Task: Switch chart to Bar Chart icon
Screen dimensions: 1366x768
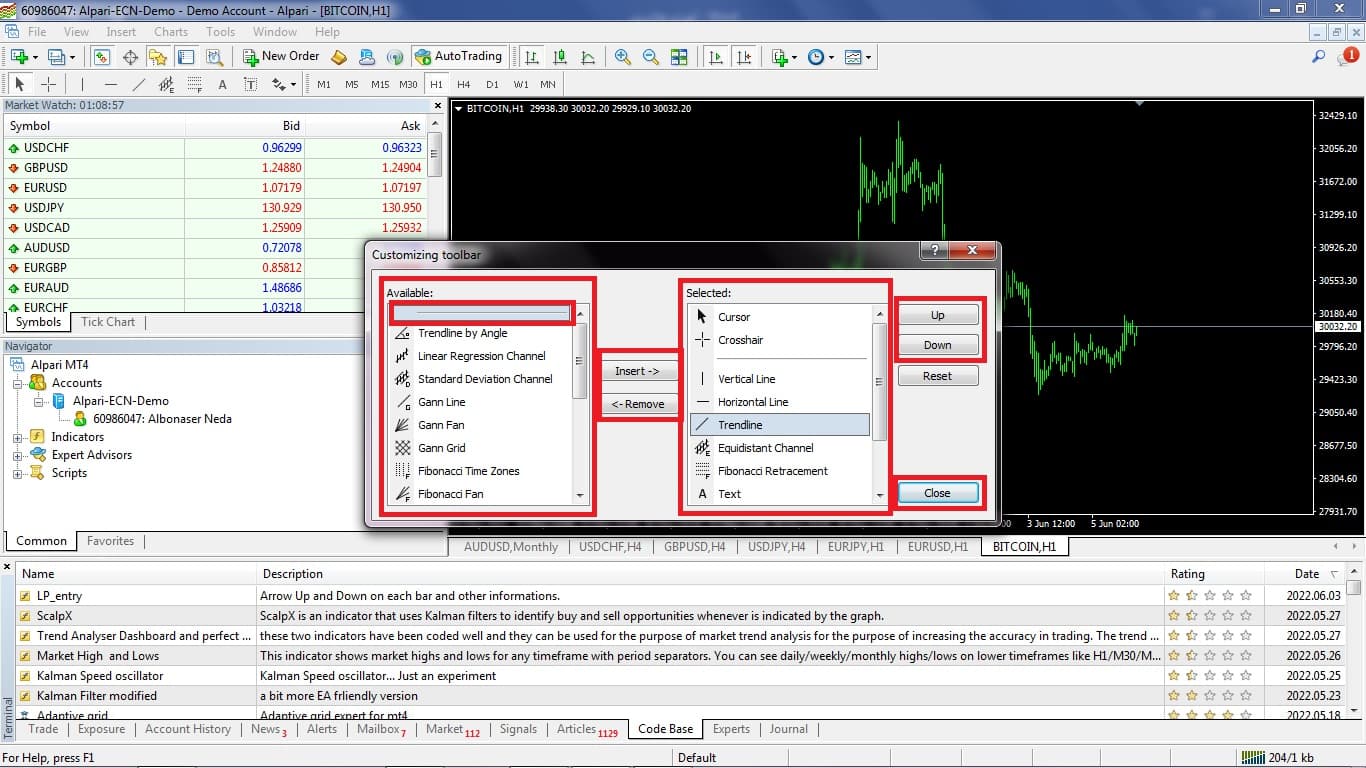Action: (x=532, y=57)
